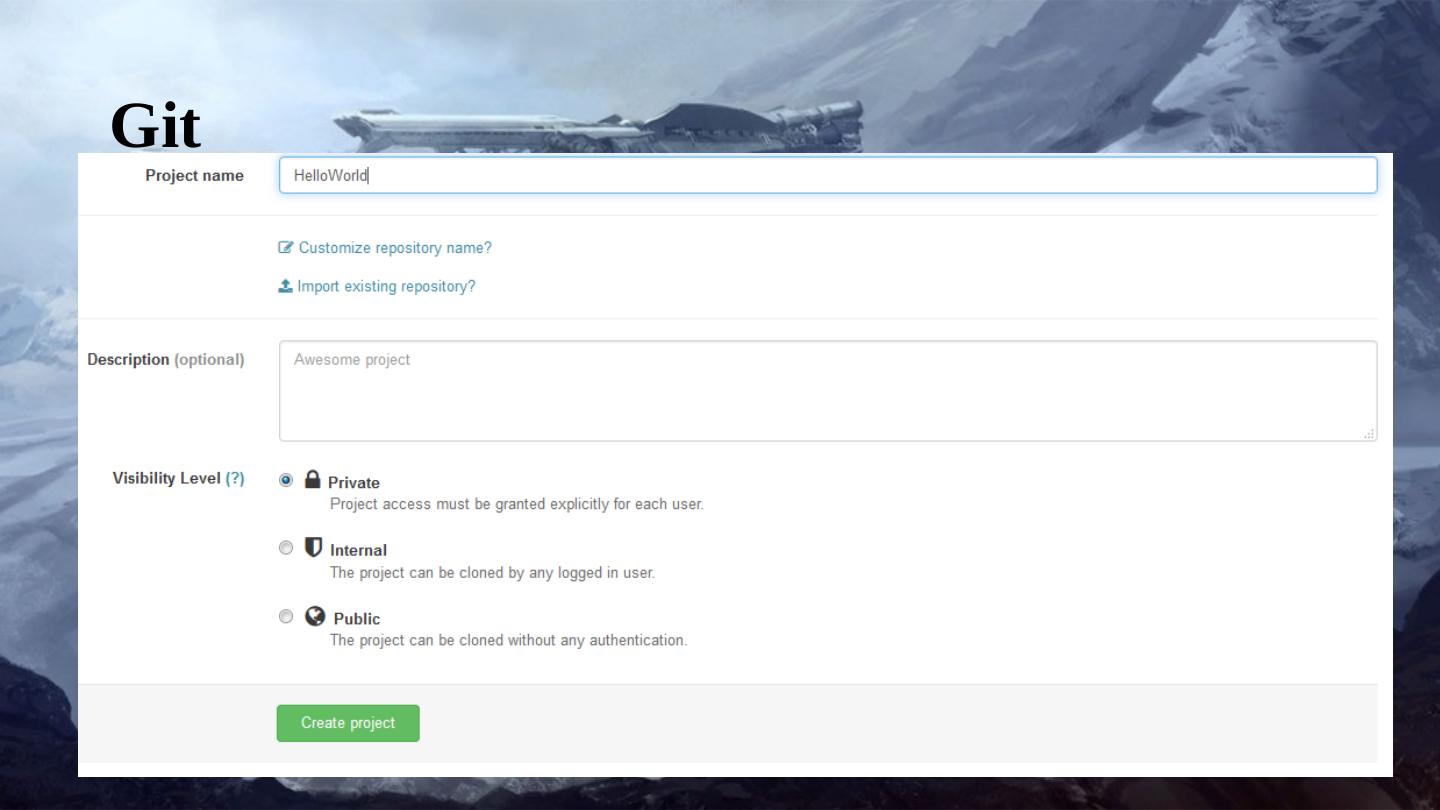Viewport: 1440px width, 810px height.
Task: Click the Internal label text
Action: point(358,550)
